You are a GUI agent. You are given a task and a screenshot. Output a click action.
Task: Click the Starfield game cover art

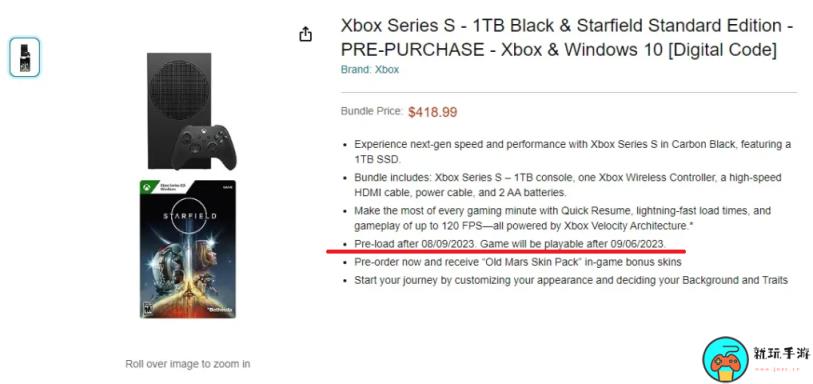tap(188, 249)
